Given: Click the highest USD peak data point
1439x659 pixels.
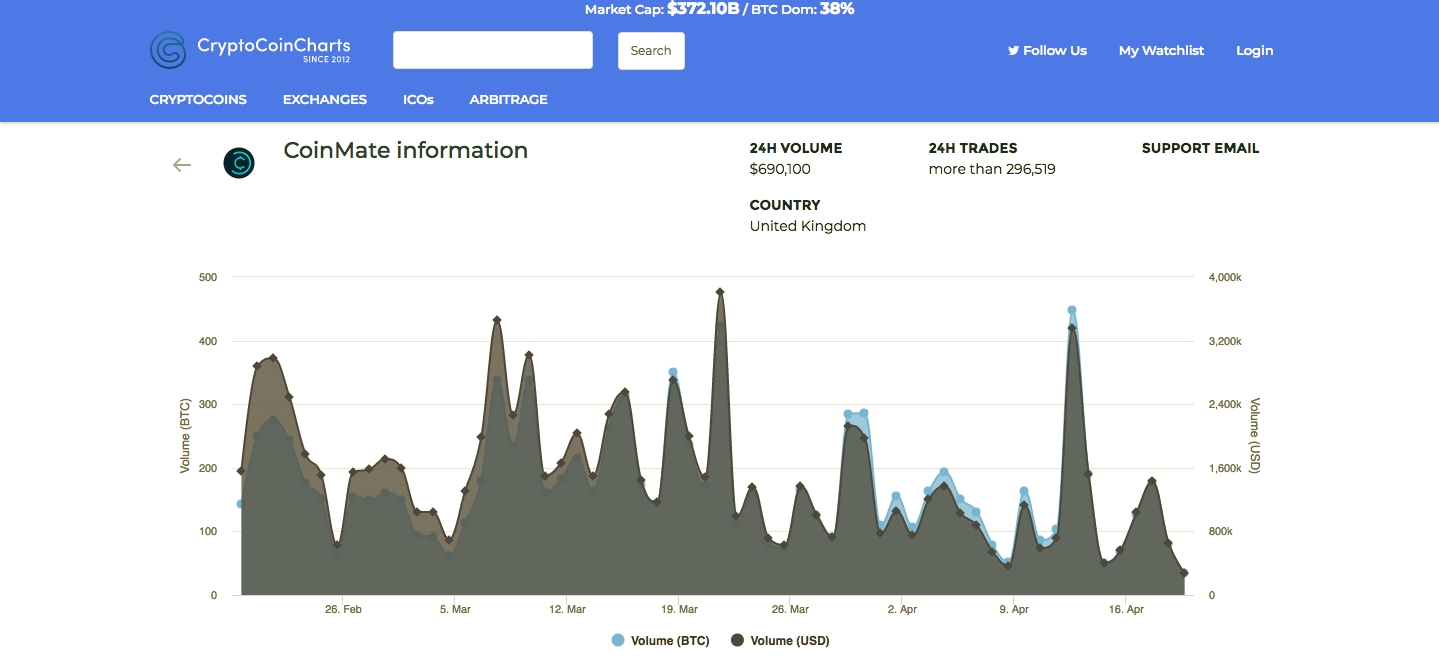Looking at the screenshot, I should pyautogui.click(x=720, y=292).
